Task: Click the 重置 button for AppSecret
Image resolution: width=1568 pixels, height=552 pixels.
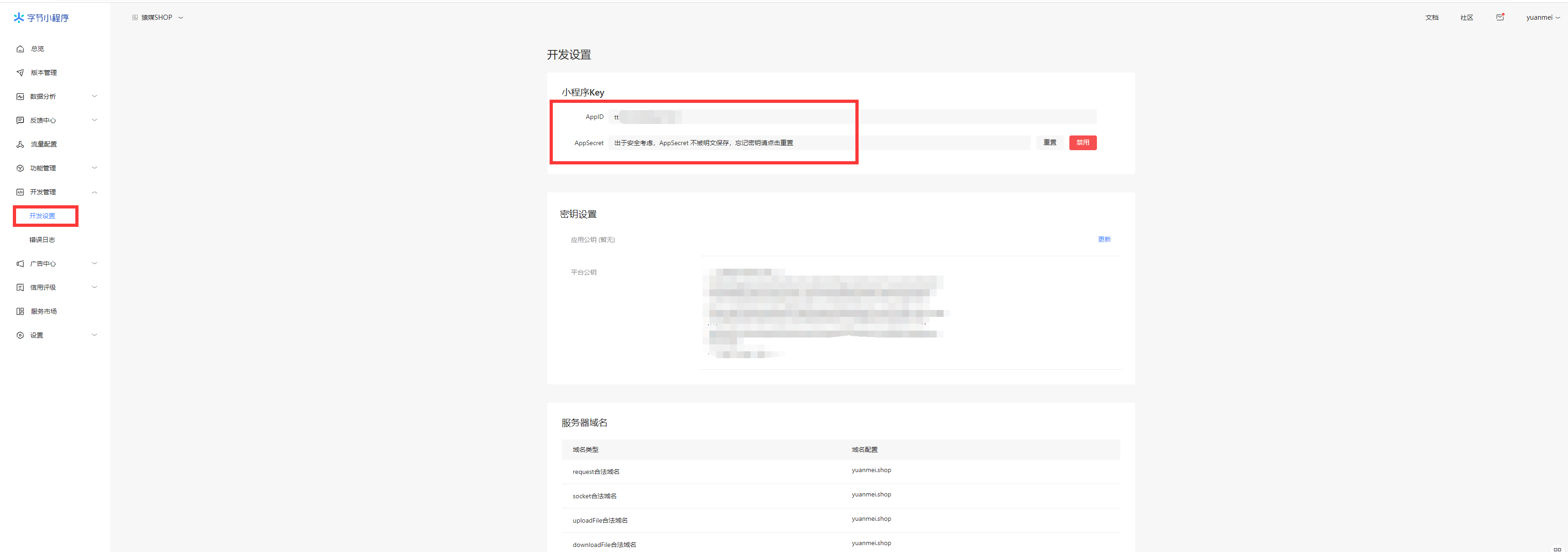Action: (x=1050, y=142)
